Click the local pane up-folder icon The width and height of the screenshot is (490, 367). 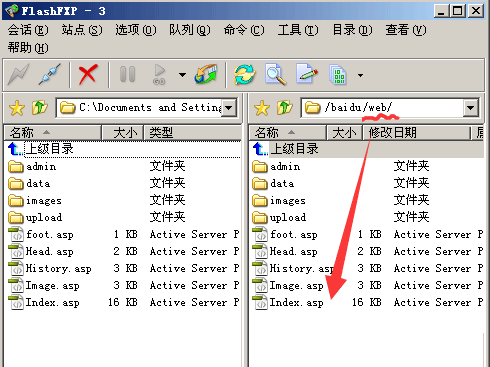[x=40, y=108]
